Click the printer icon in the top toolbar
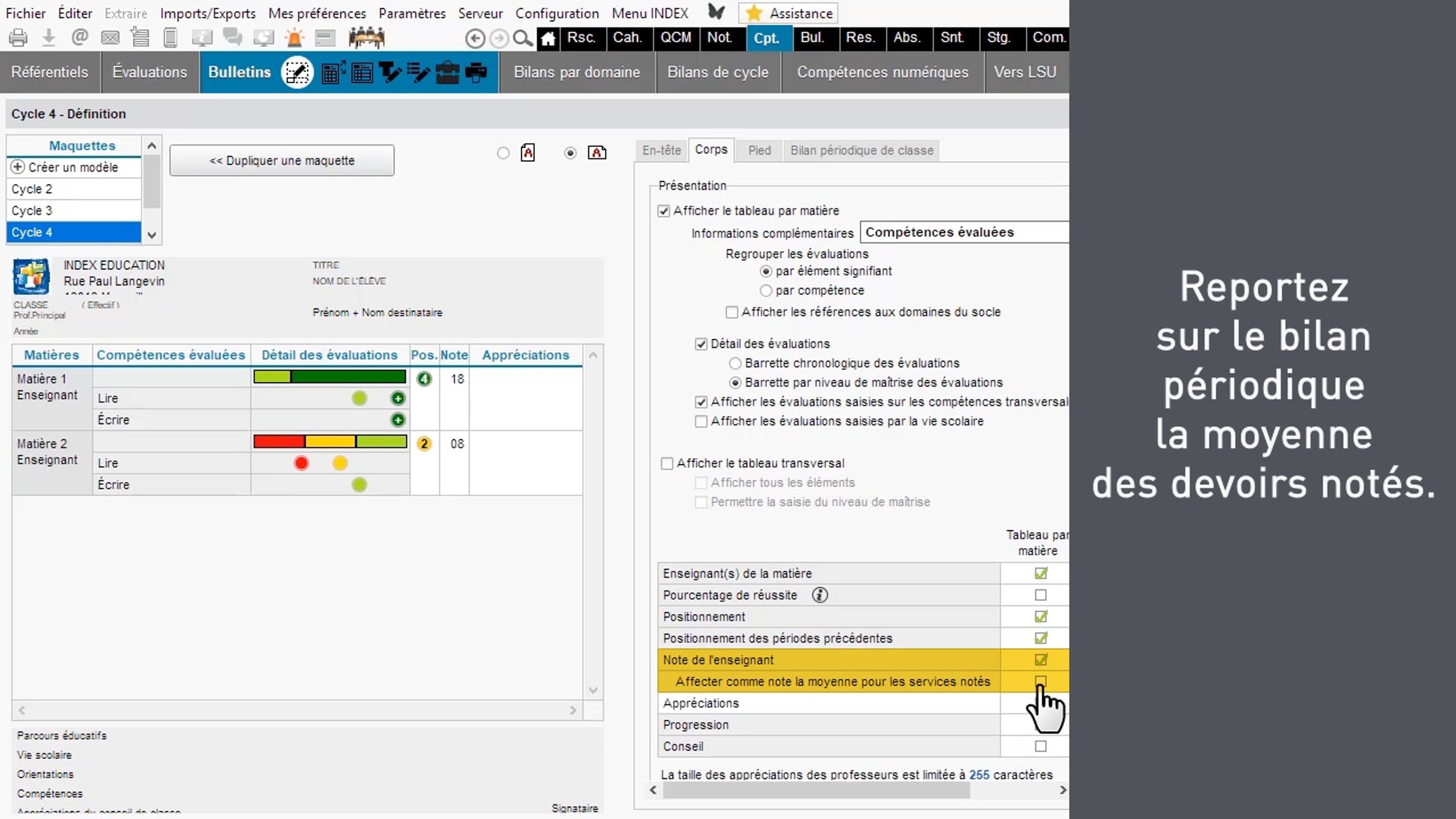The width and height of the screenshot is (1456, 819). tap(18, 38)
